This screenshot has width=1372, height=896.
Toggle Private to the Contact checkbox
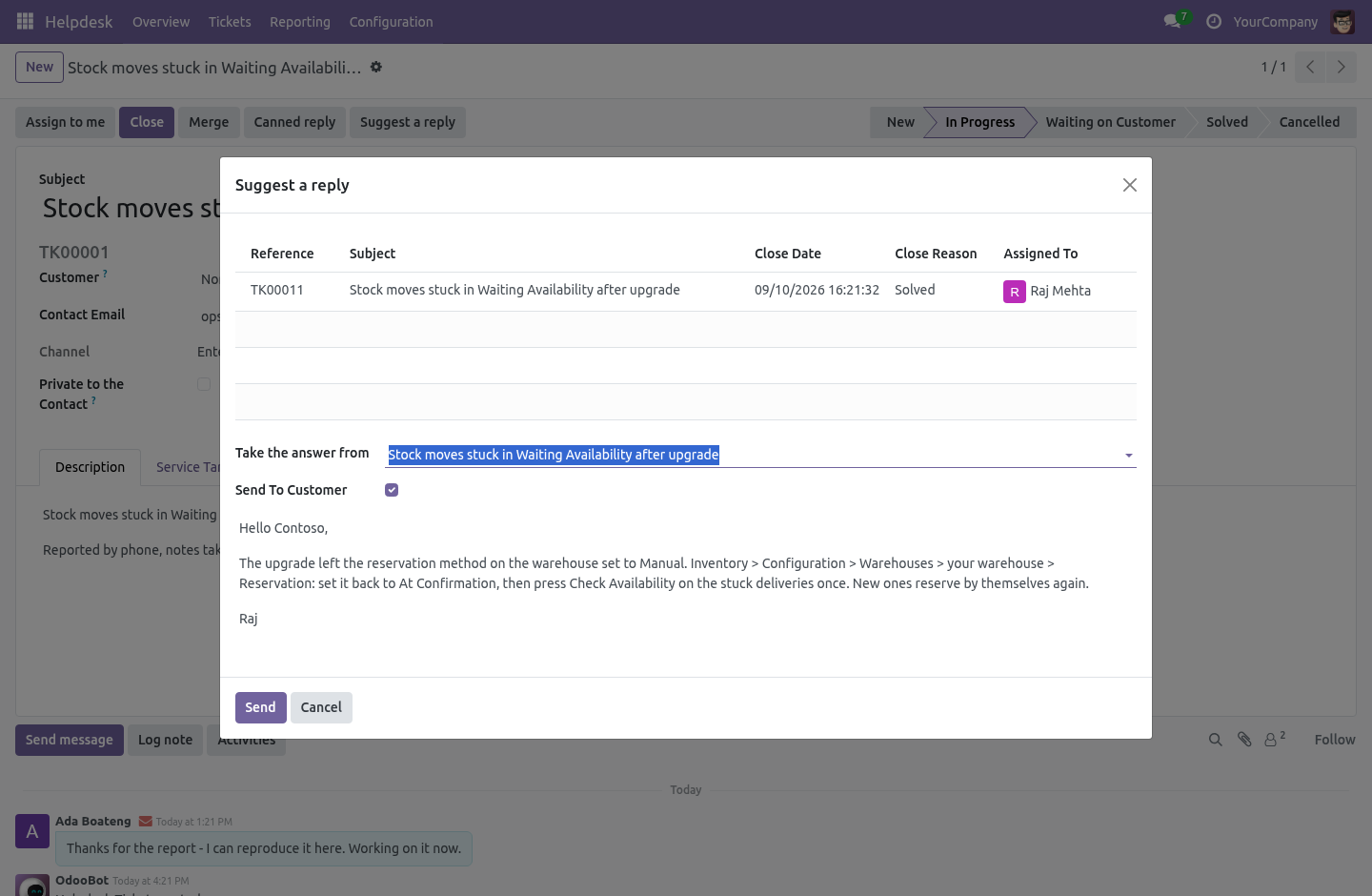[x=204, y=384]
